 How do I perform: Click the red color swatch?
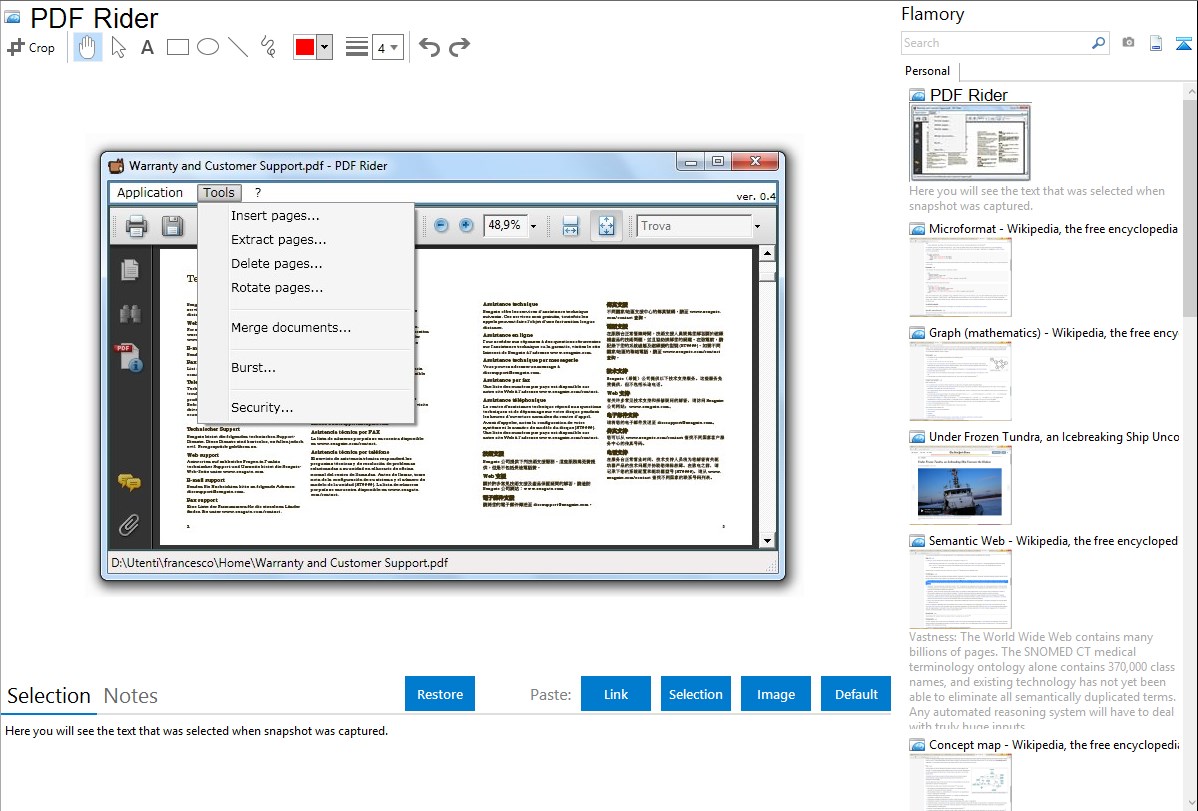(x=305, y=47)
